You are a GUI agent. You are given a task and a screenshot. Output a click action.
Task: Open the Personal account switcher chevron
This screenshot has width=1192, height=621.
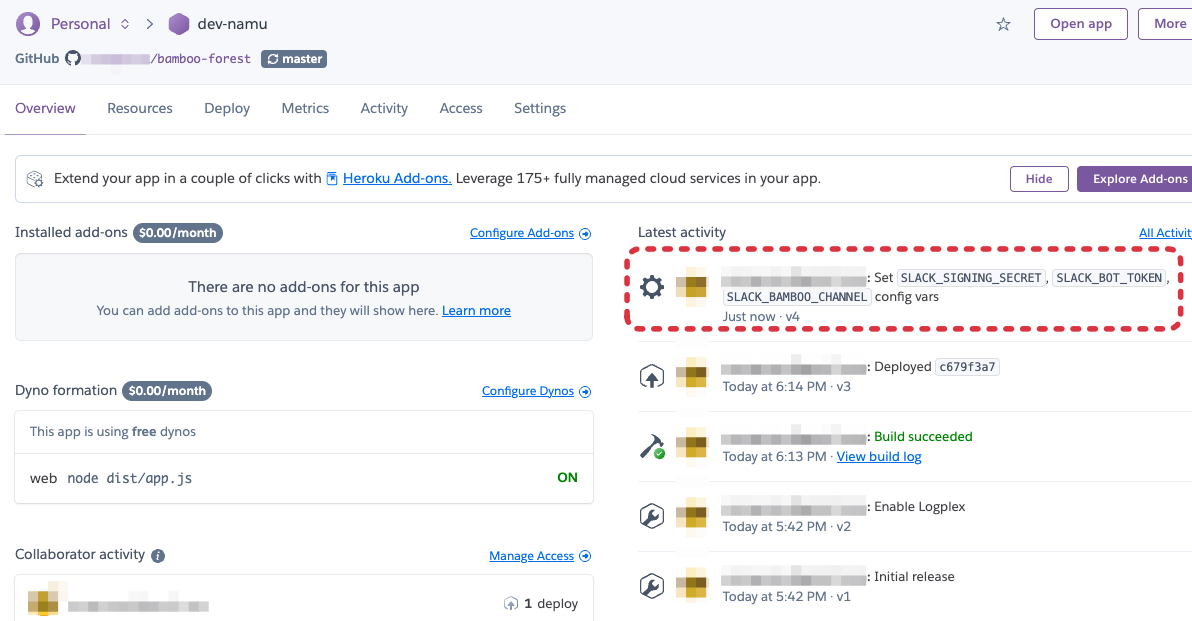coord(125,24)
